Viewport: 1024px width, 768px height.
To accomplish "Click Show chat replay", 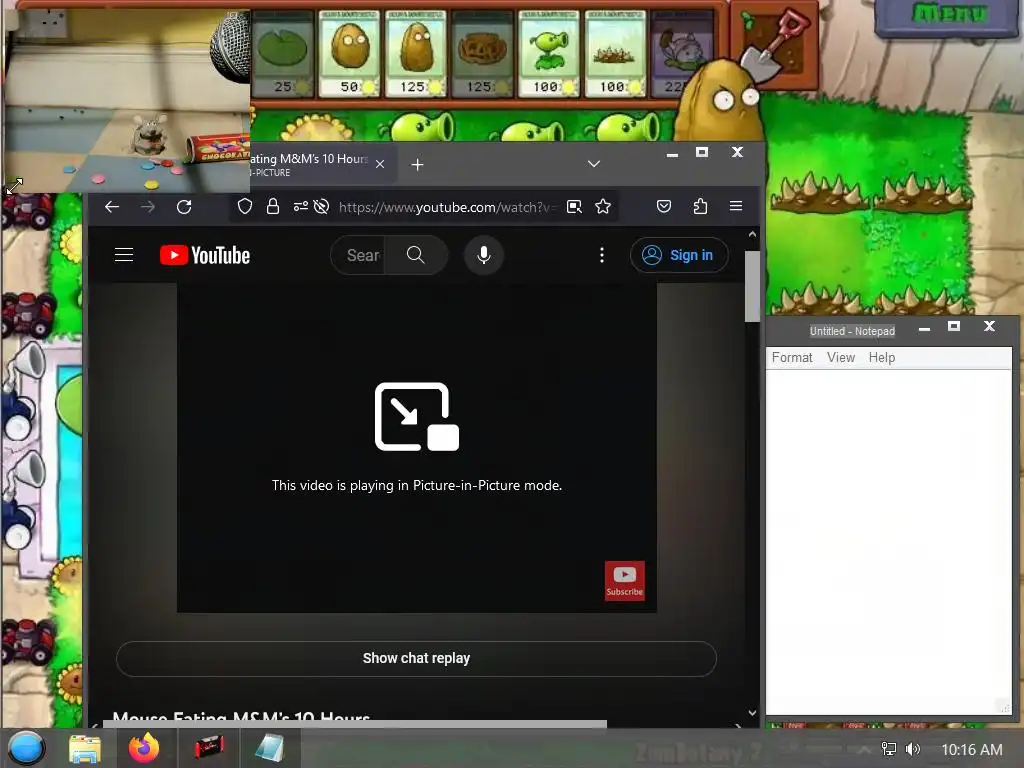I will coord(417,658).
